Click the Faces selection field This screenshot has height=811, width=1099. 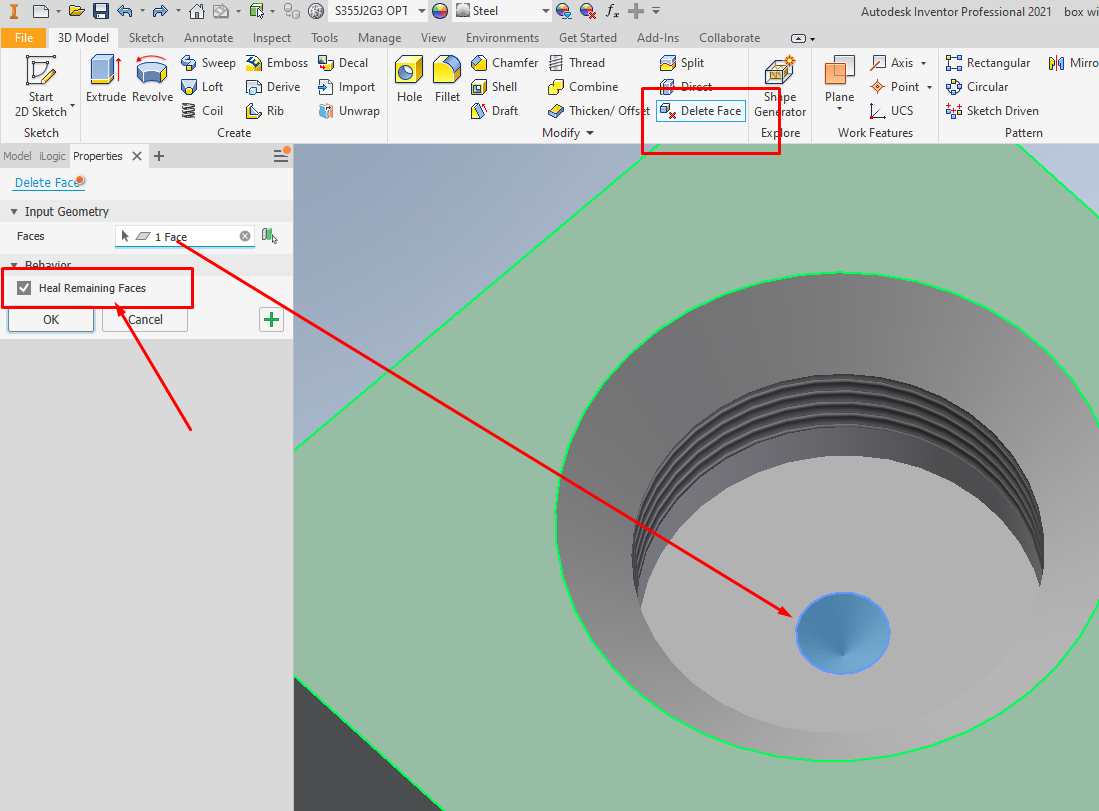[x=185, y=236]
